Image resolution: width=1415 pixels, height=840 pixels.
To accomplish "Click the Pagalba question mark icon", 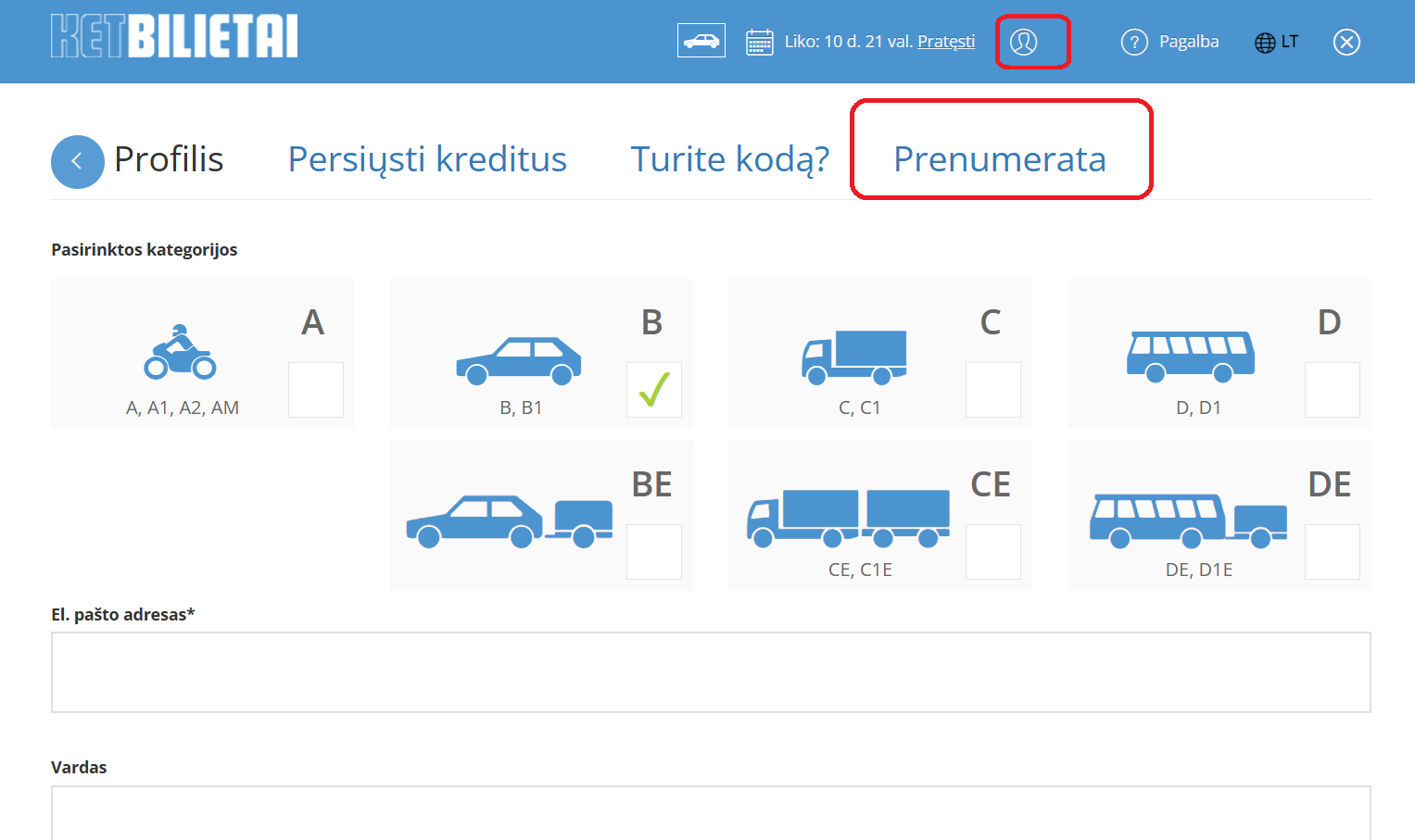I will (x=1134, y=42).
